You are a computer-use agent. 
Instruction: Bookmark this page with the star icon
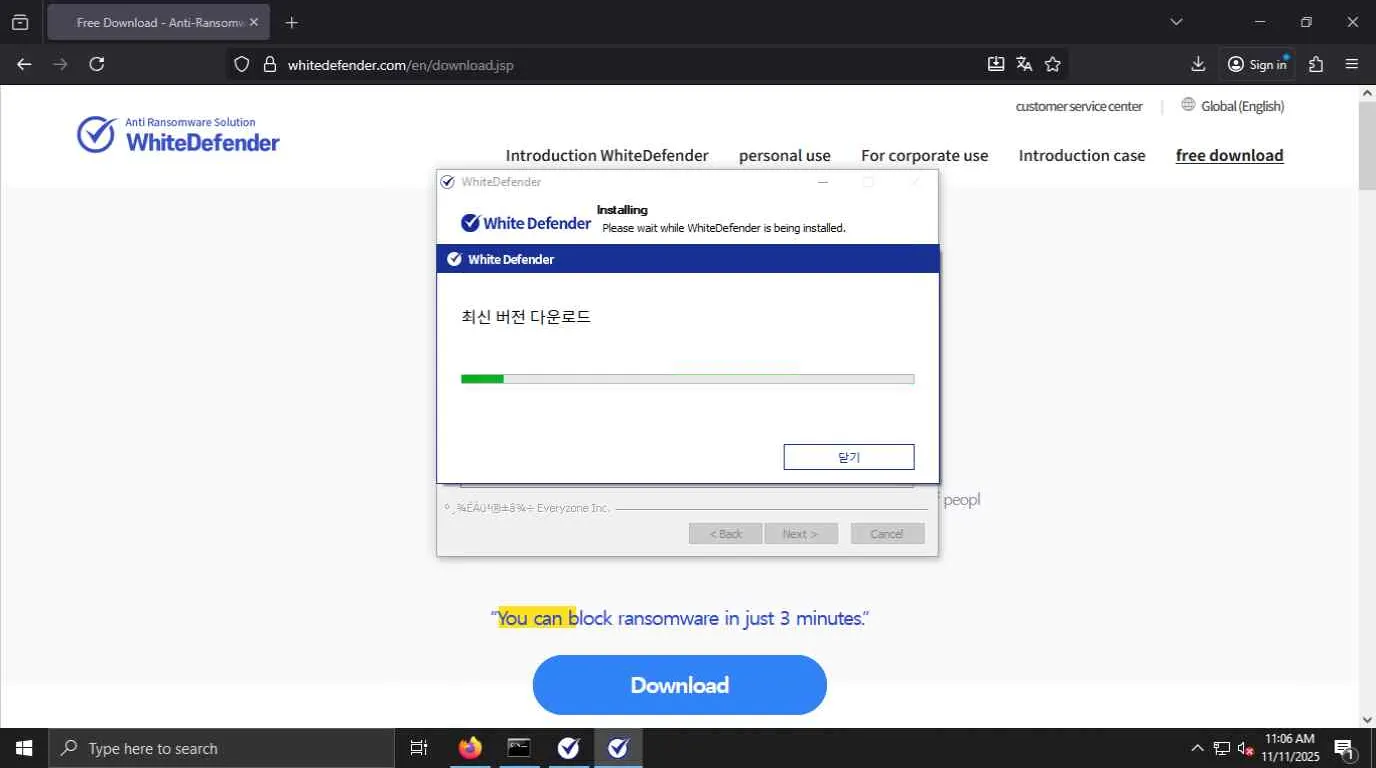coord(1053,64)
